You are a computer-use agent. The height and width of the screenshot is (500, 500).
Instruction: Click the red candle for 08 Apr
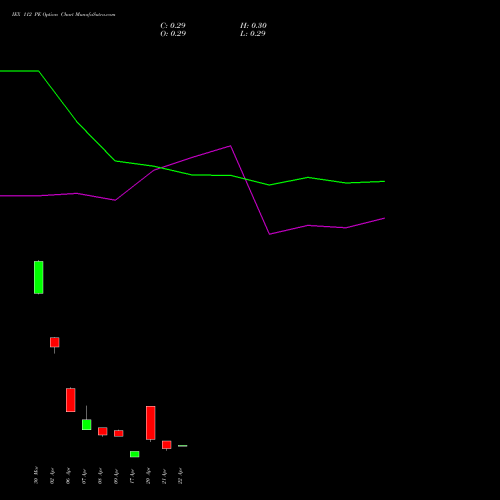[103, 431]
